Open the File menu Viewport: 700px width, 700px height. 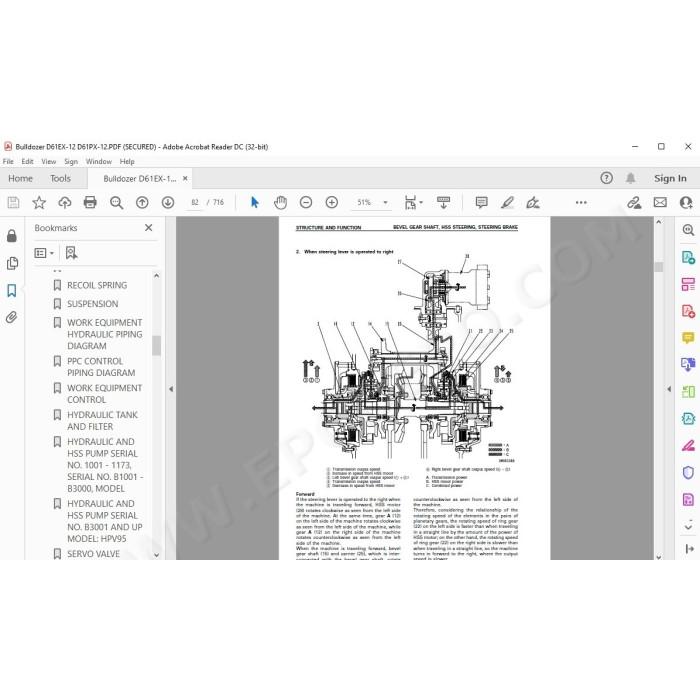click(8, 162)
